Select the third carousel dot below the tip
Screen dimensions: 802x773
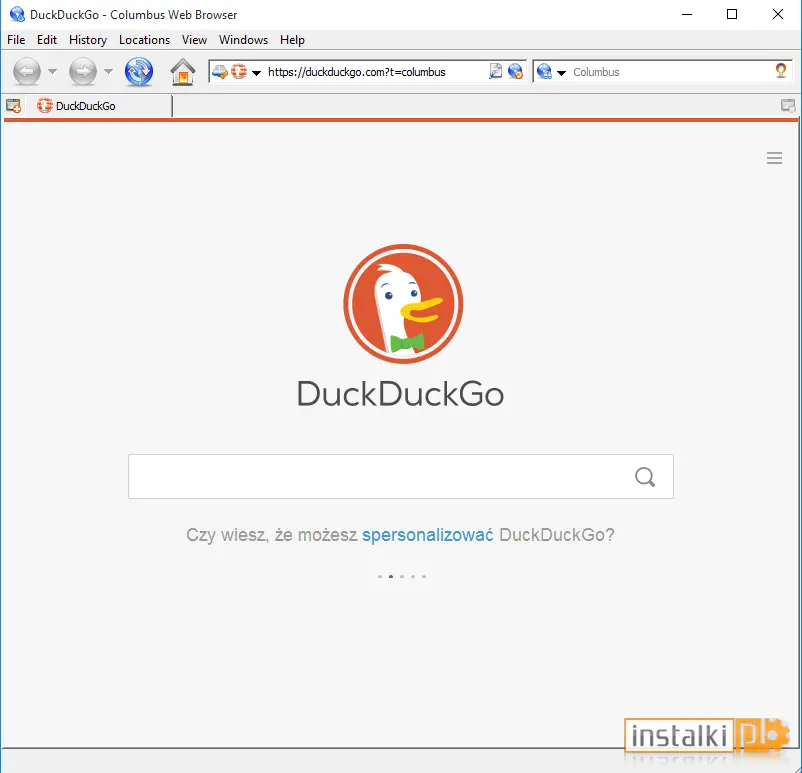(402, 577)
